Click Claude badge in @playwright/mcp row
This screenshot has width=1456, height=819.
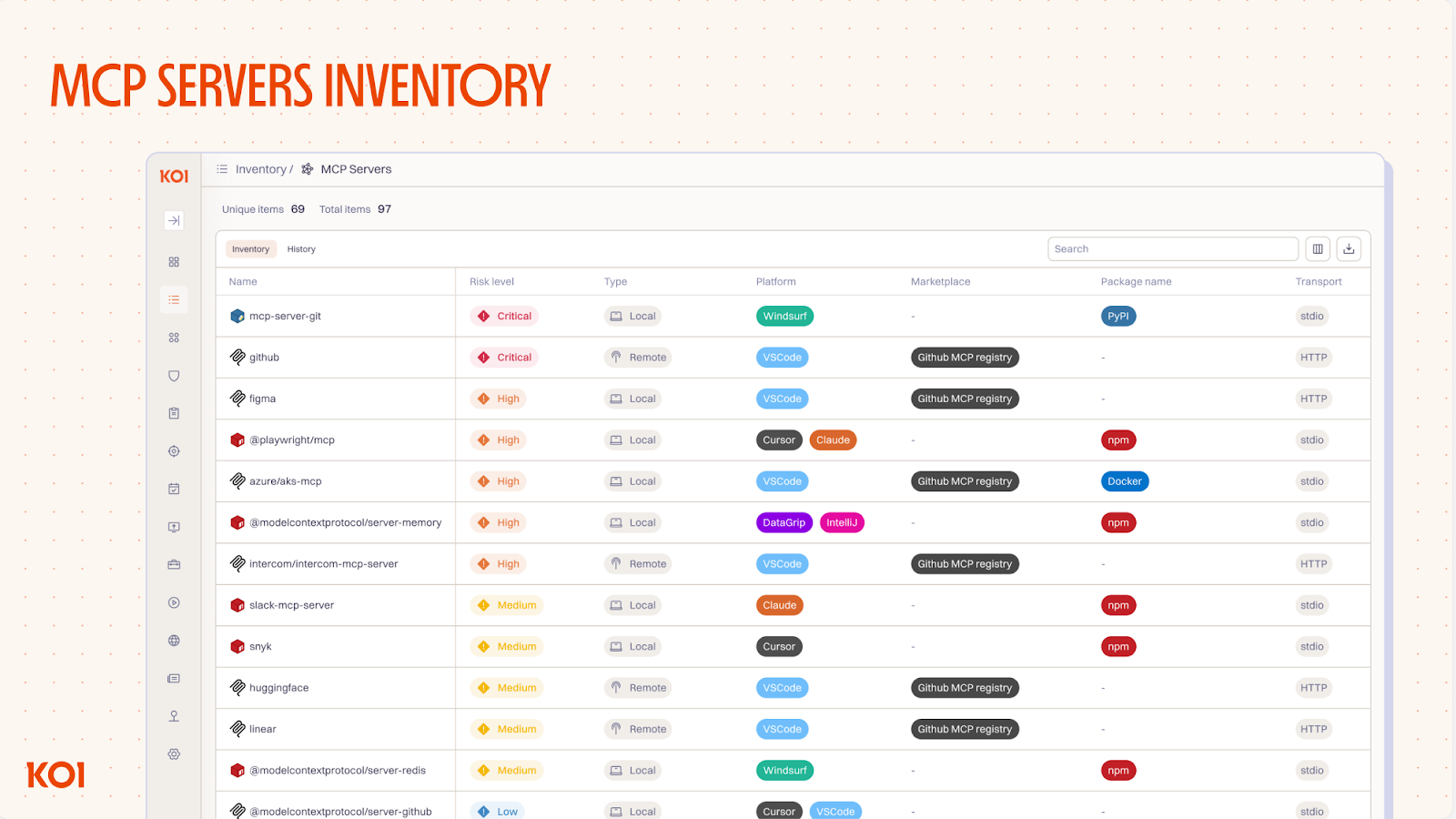click(833, 440)
